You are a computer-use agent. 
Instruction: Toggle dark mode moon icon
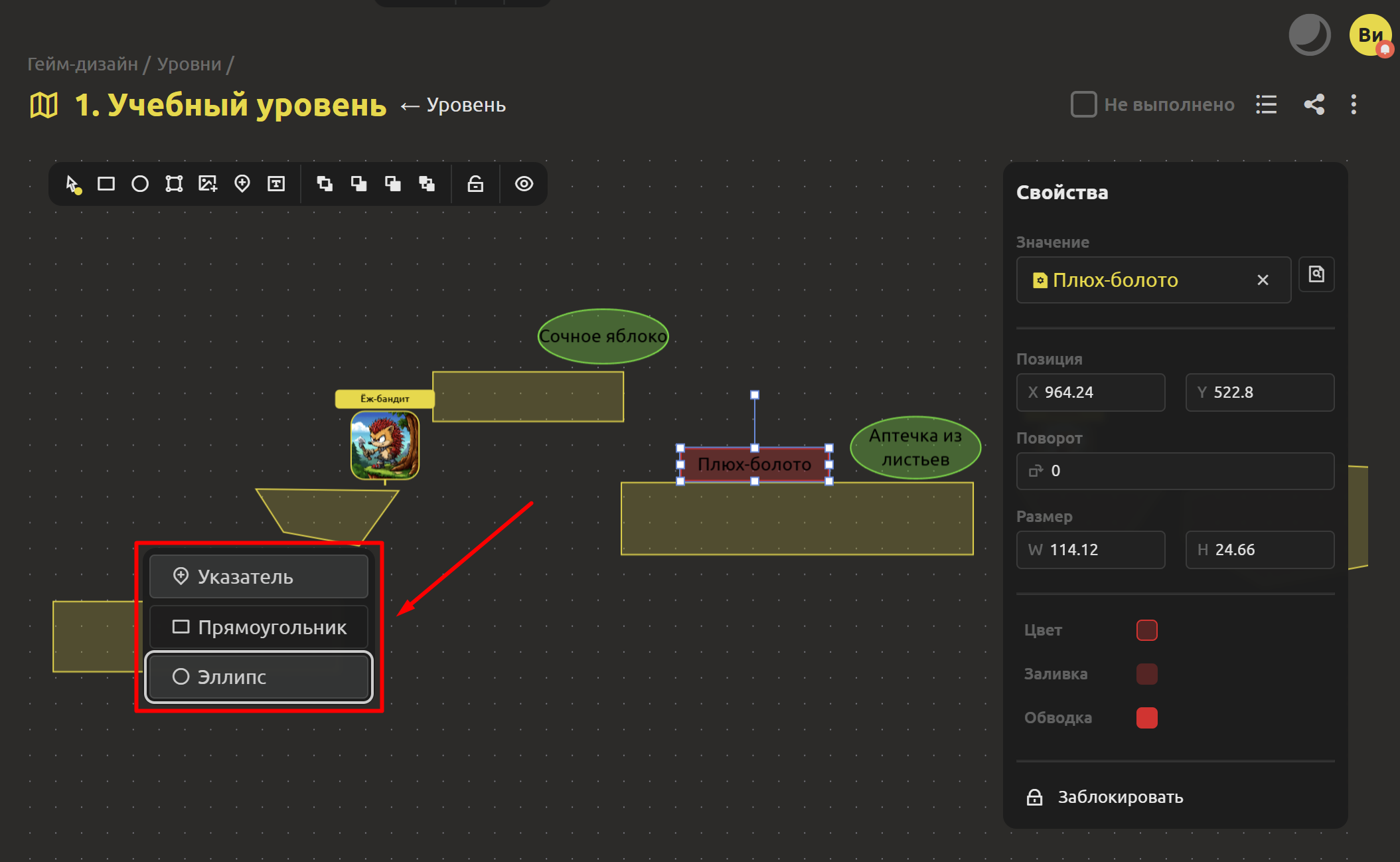(1308, 35)
